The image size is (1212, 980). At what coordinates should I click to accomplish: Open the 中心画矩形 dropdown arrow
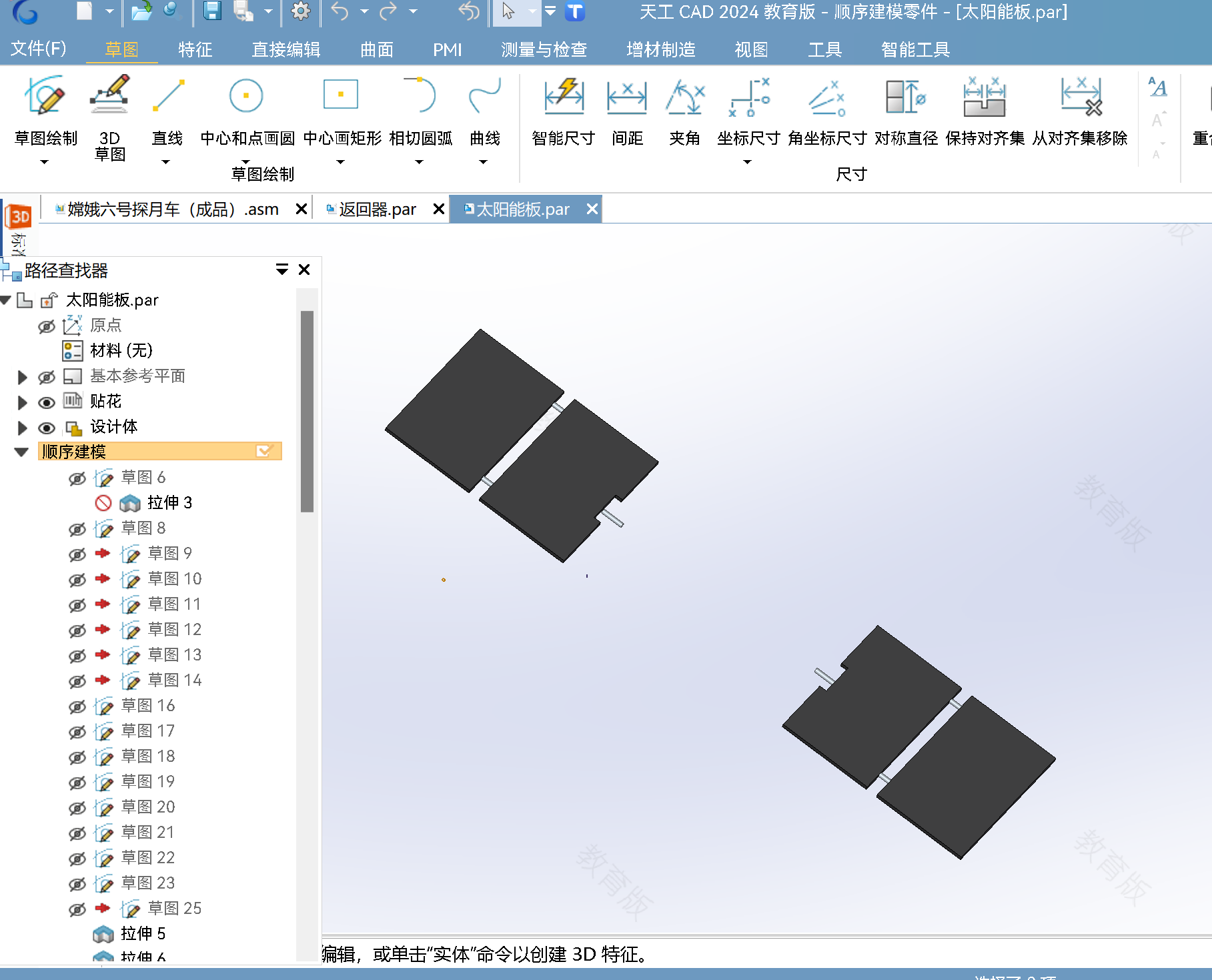[341, 162]
